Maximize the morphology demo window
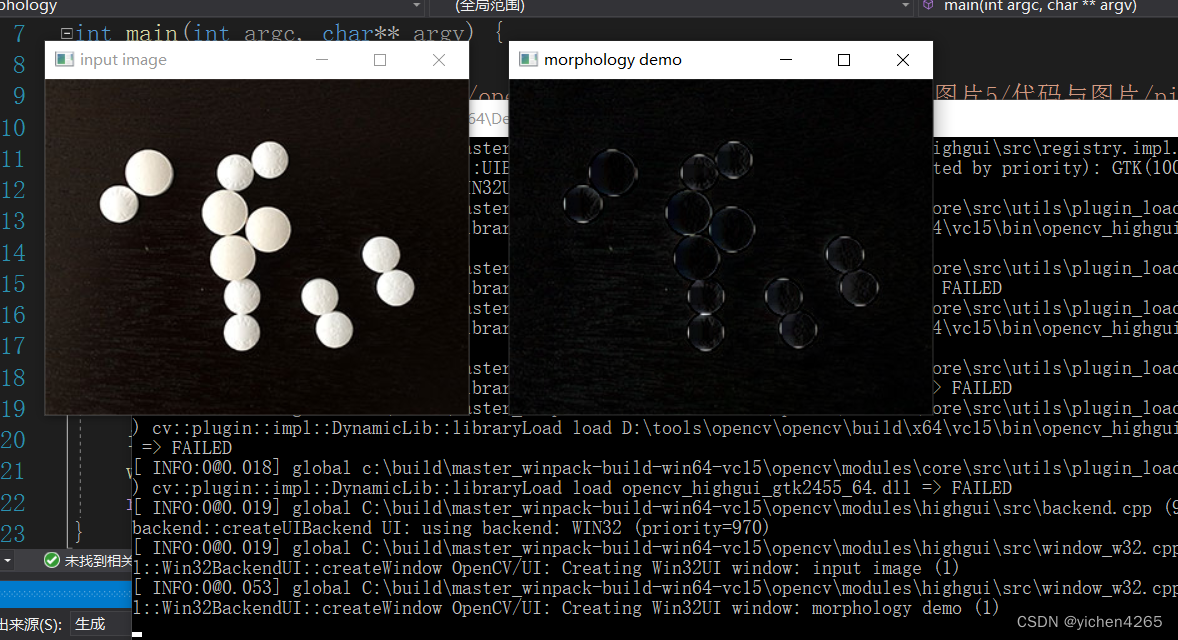 (x=844, y=60)
